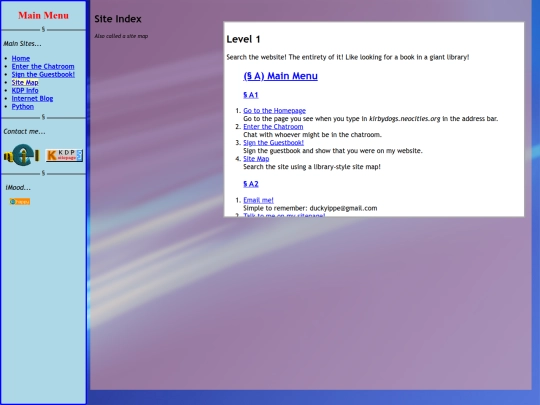Image resolution: width=540 pixels, height=405 pixels.
Task: Open the Python sidebar link
Action: (x=23, y=106)
